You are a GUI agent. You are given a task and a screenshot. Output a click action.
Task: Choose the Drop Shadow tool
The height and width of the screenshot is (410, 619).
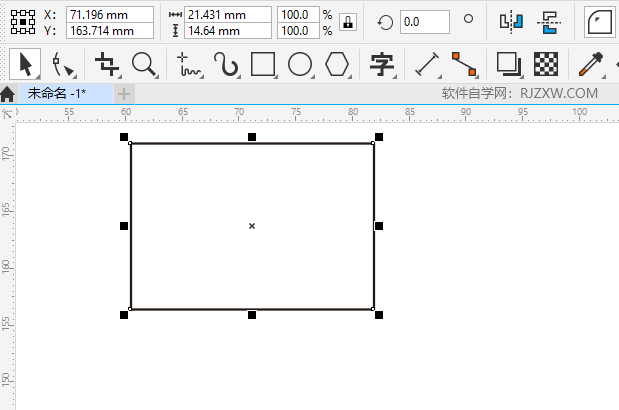pyautogui.click(x=509, y=65)
